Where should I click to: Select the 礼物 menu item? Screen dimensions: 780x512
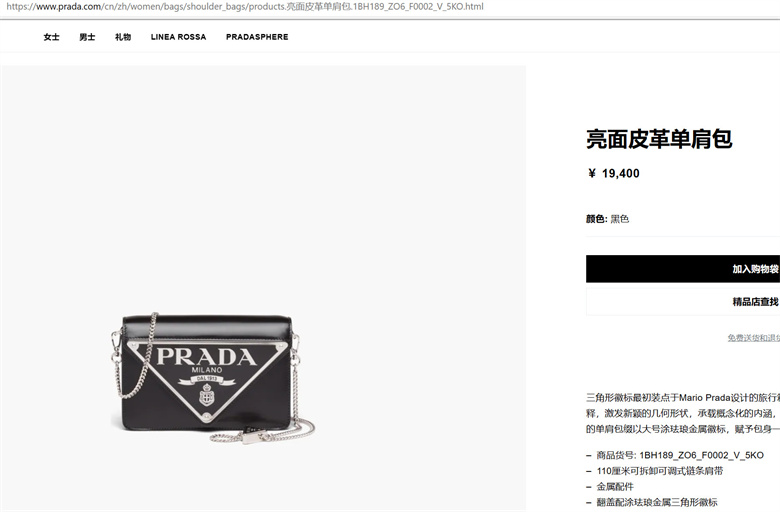click(123, 37)
